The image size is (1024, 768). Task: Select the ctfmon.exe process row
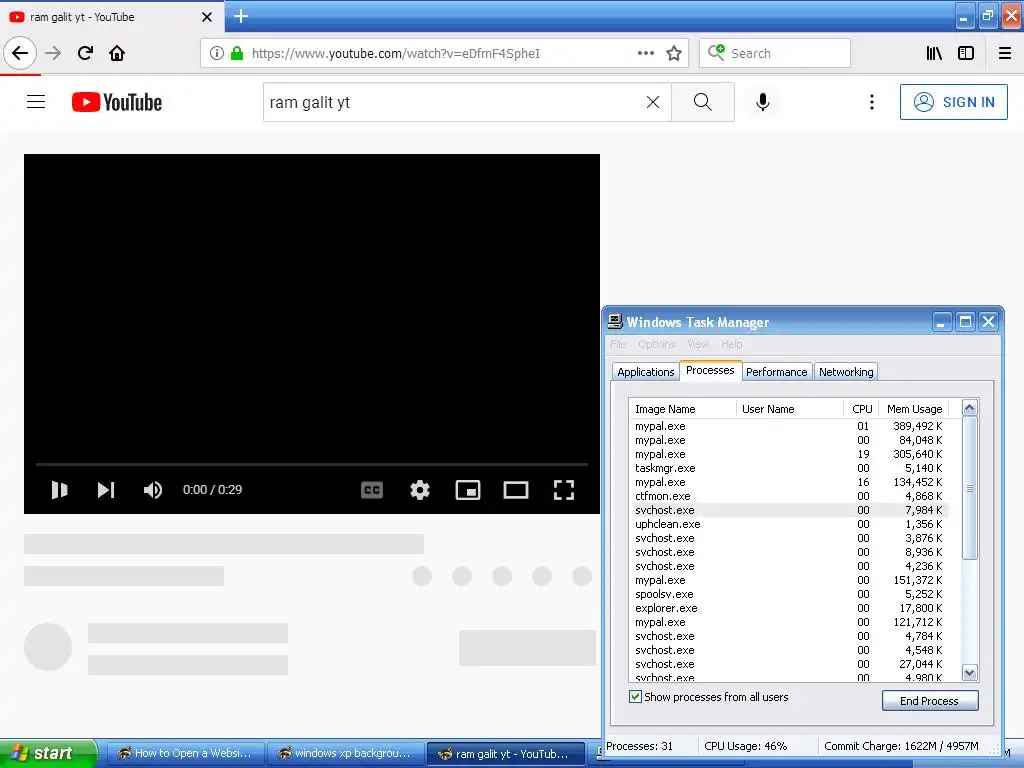(789, 496)
